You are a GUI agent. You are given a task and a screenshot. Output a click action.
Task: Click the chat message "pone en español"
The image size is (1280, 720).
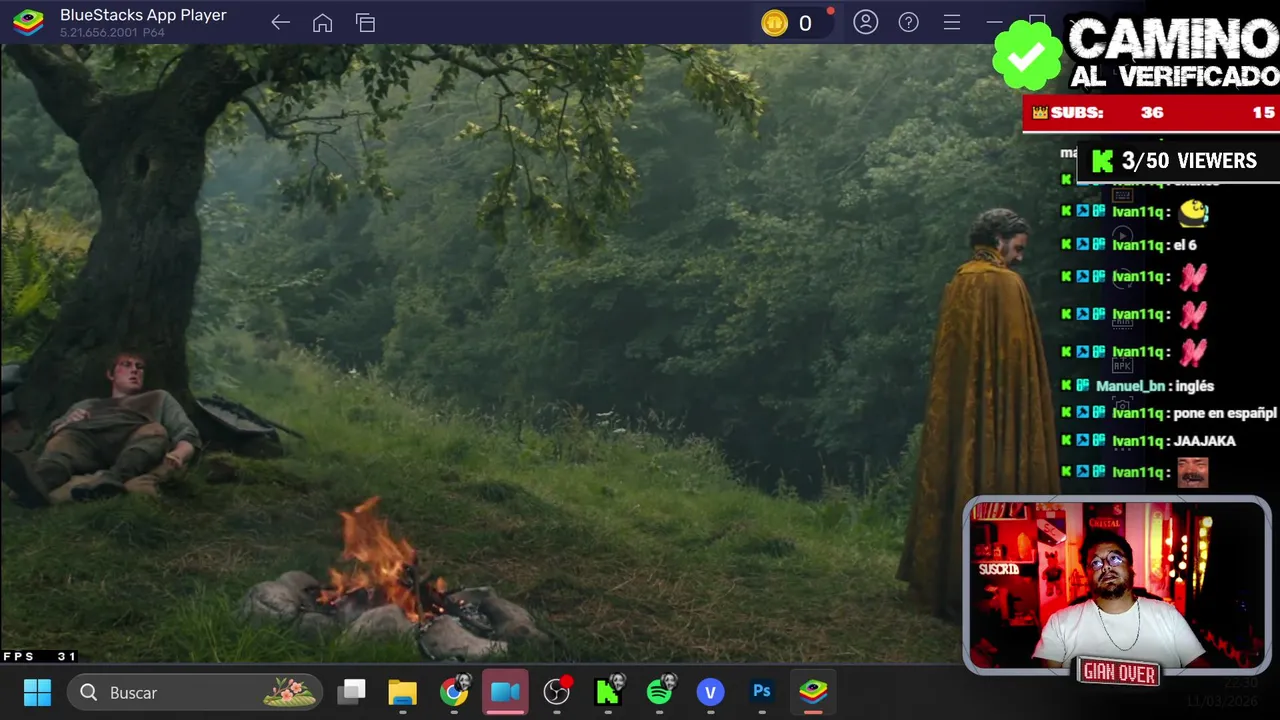coord(1225,413)
